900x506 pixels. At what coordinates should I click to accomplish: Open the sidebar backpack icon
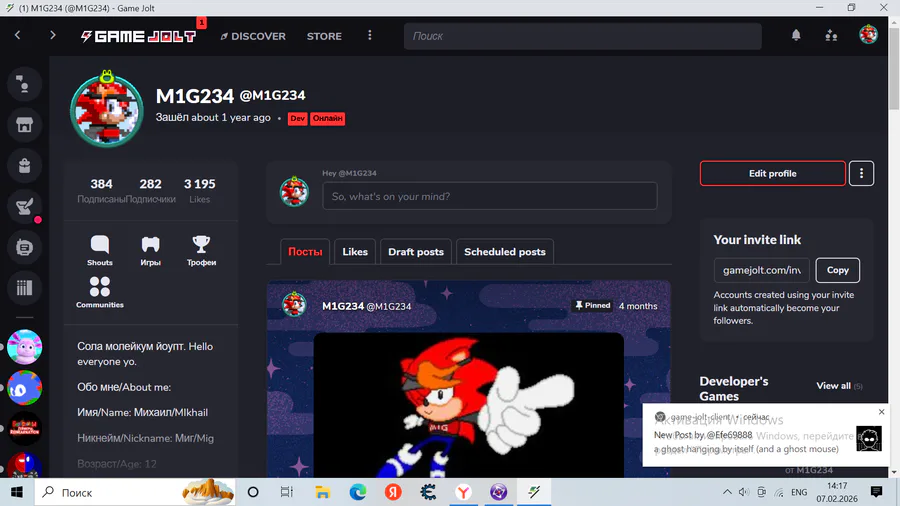(24, 166)
